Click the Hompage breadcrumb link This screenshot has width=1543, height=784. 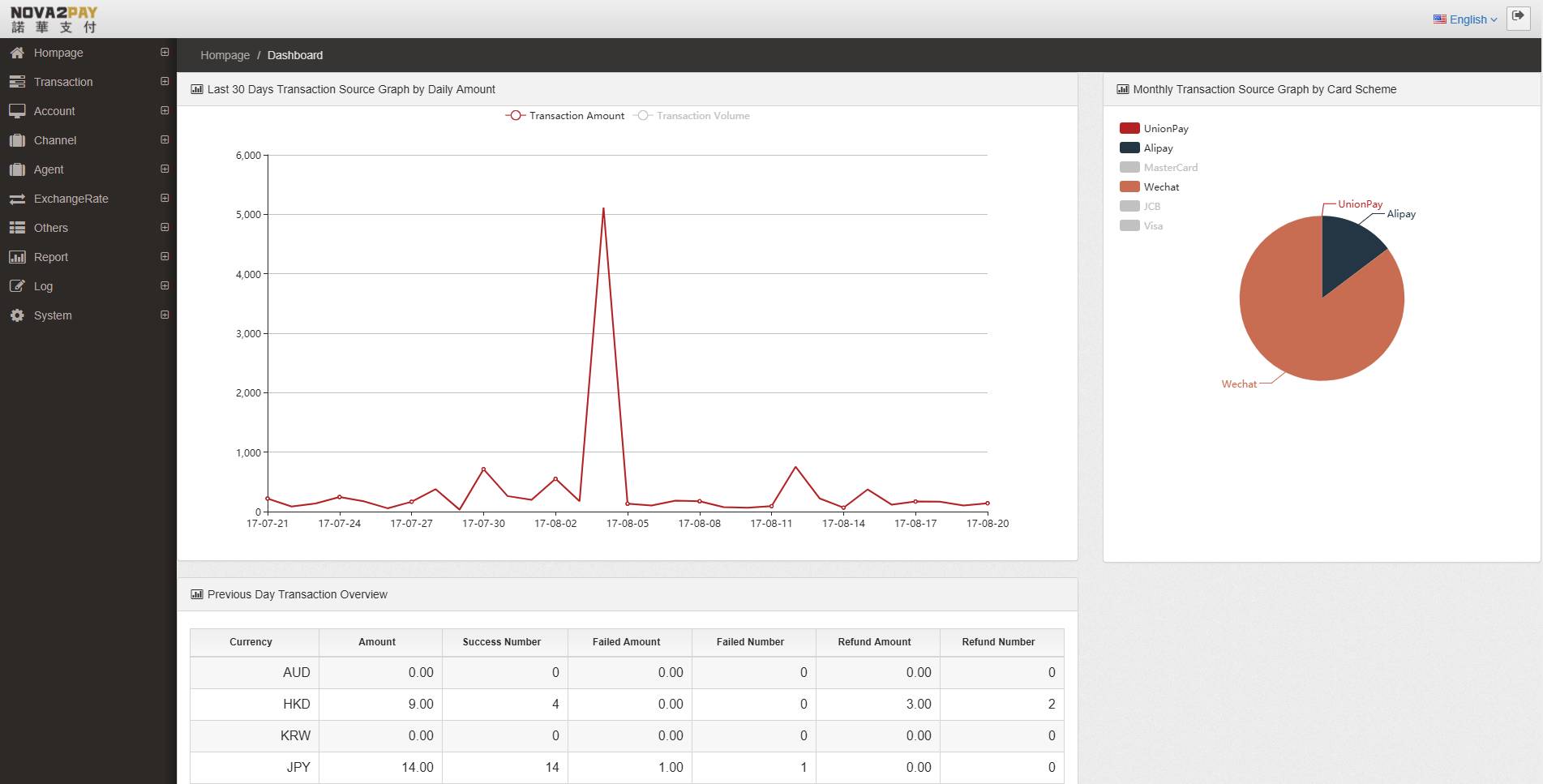(225, 55)
